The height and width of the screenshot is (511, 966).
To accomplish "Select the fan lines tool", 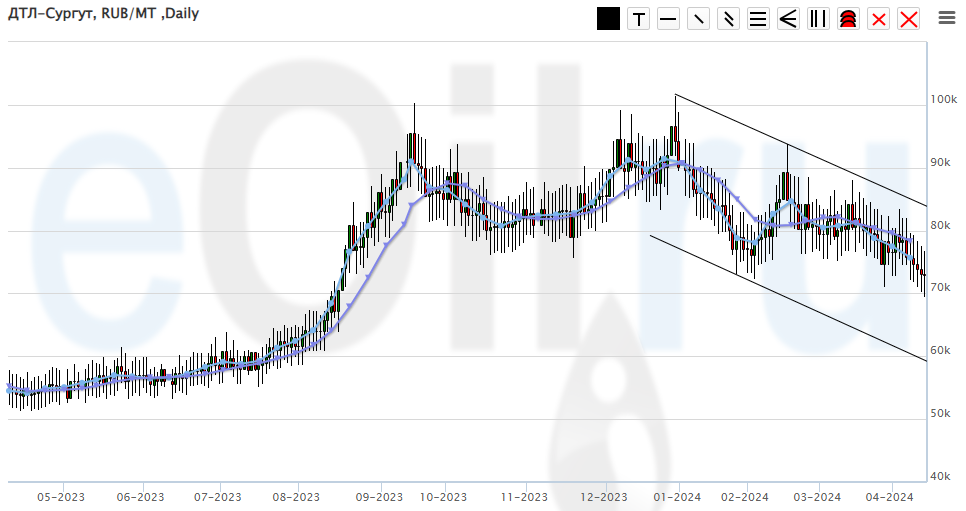I will 788,19.
